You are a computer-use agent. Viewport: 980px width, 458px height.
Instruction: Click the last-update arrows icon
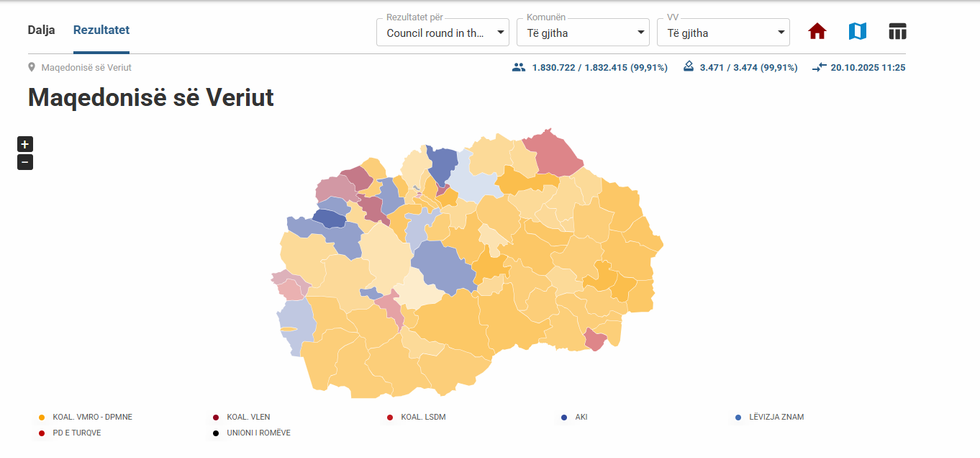click(x=819, y=67)
